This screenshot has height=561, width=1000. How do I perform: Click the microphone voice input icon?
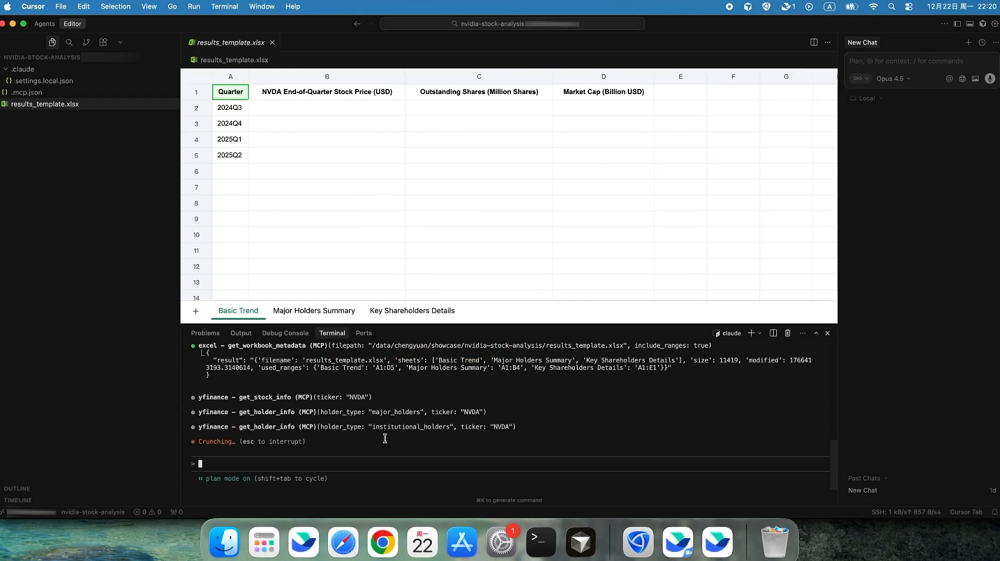(x=990, y=78)
